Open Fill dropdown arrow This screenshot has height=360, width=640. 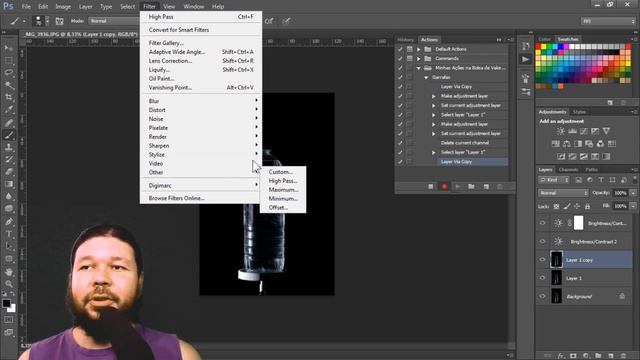pyautogui.click(x=633, y=206)
